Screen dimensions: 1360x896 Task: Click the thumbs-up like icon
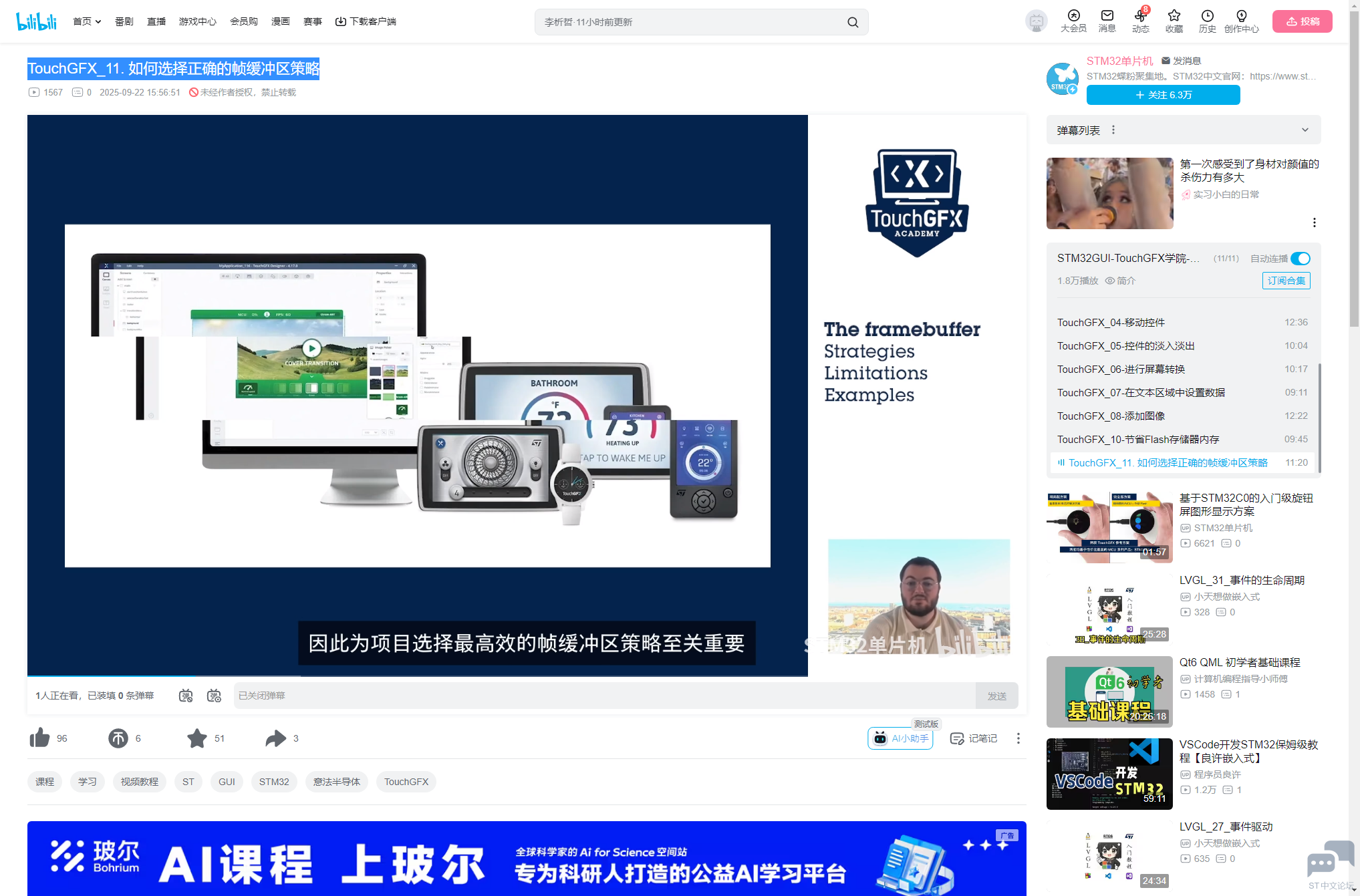click(x=40, y=738)
